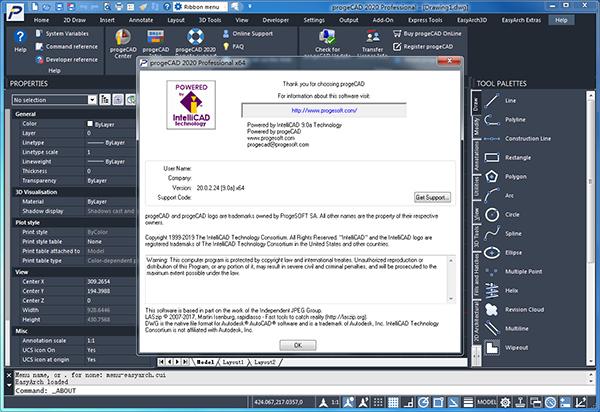The height and width of the screenshot is (412, 600).
Task: Click the Print Preview magnifier icon
Action: (107, 7)
